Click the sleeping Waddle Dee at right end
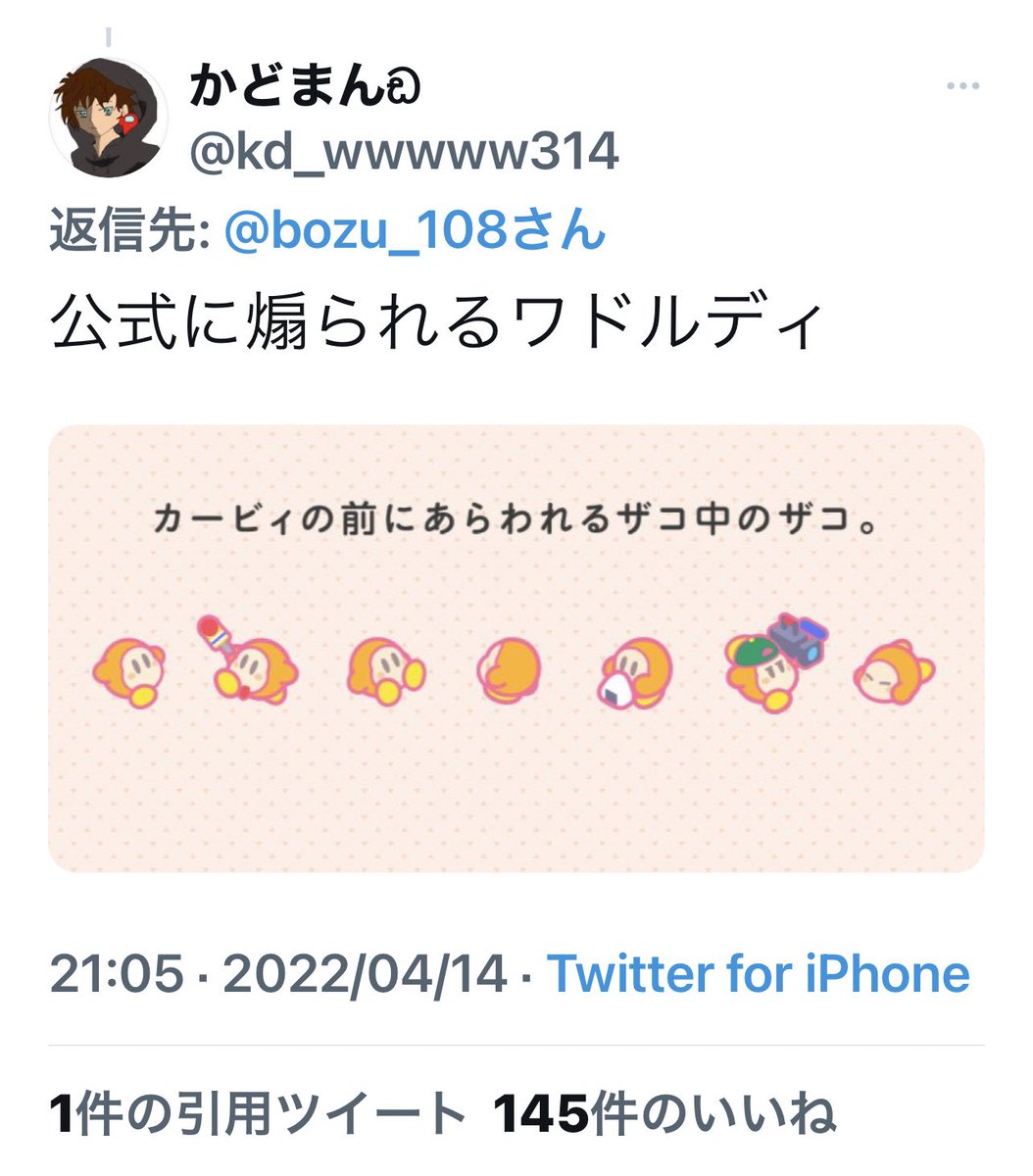This screenshot has height=1176, width=1033. pos(894,670)
